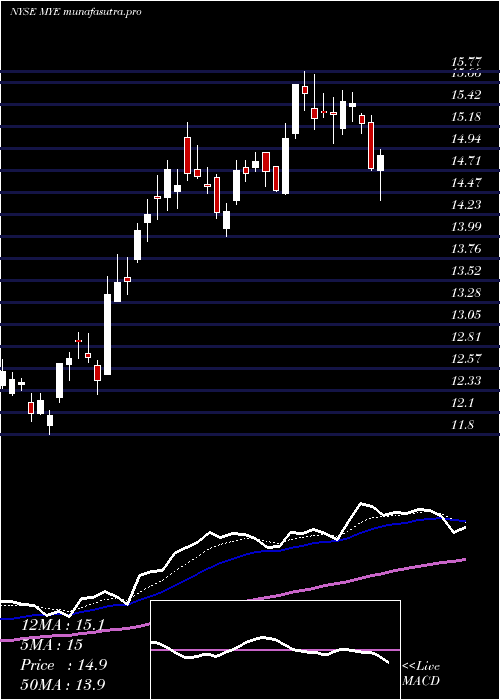Select the 15.18 price level label
Viewport: 500px width, 700px height.
click(466, 117)
